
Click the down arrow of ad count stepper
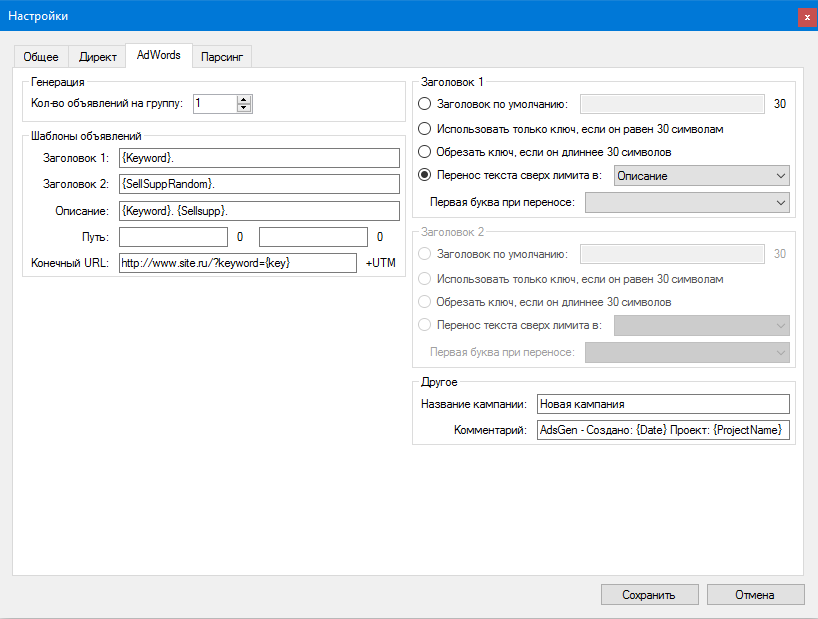243,107
